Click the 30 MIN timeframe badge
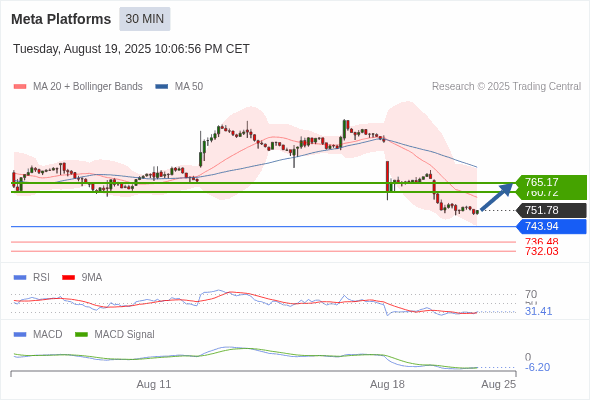Image resolution: width=590 pixels, height=400 pixels. tap(145, 19)
